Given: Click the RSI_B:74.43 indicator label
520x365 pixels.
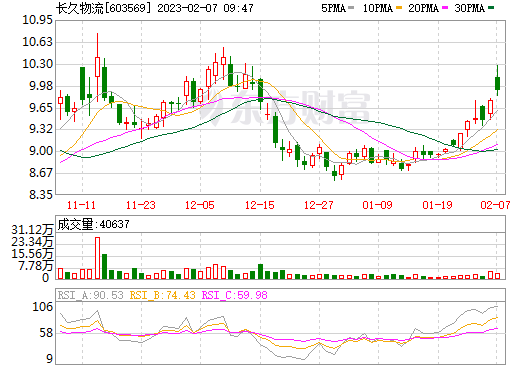Looking at the screenshot, I should click(162, 295).
